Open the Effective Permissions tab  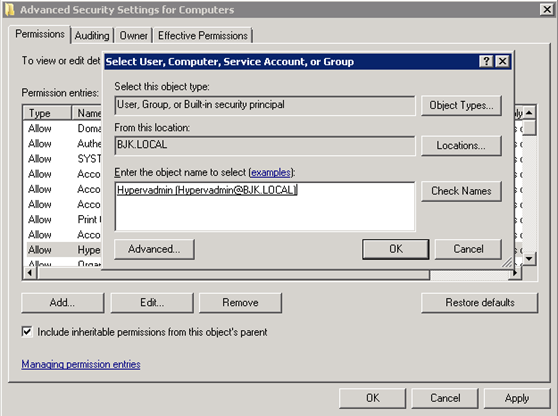click(x=203, y=36)
